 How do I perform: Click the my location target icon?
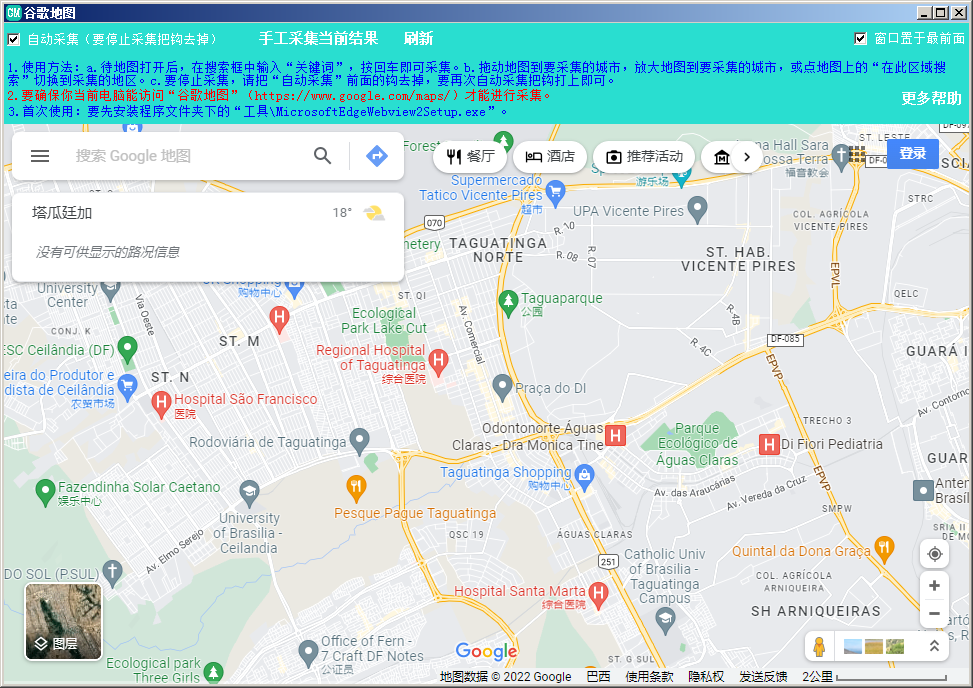click(934, 554)
